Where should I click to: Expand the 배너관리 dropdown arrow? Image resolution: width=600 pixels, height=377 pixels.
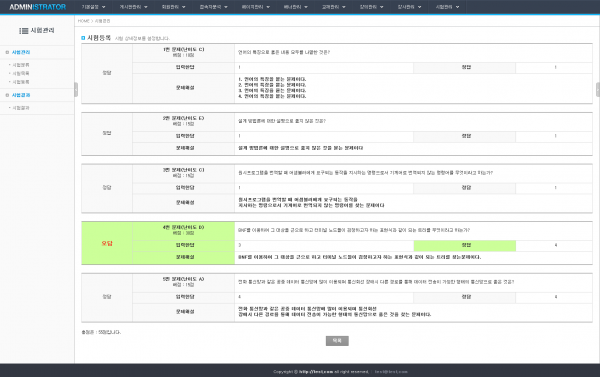306,7
